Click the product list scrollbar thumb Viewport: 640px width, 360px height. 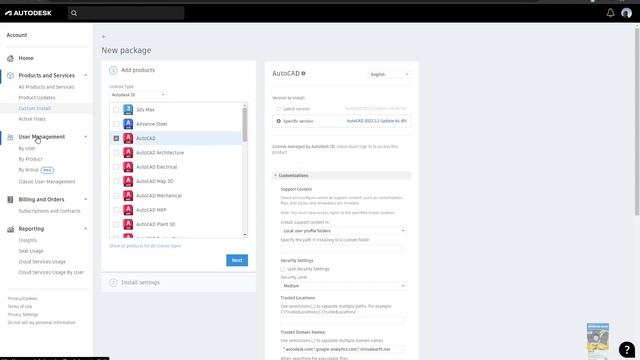(x=245, y=124)
